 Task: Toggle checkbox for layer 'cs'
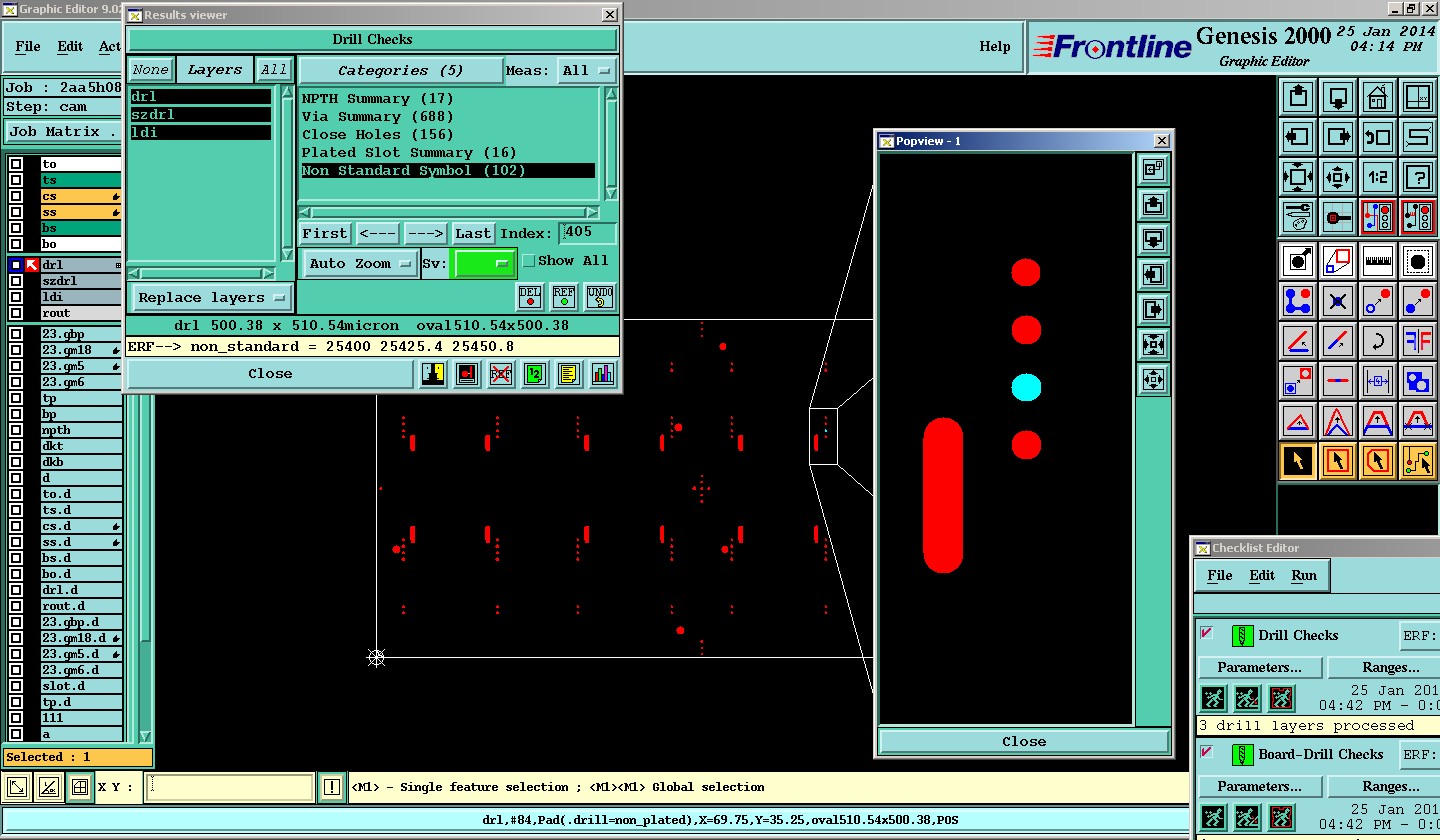point(16,196)
